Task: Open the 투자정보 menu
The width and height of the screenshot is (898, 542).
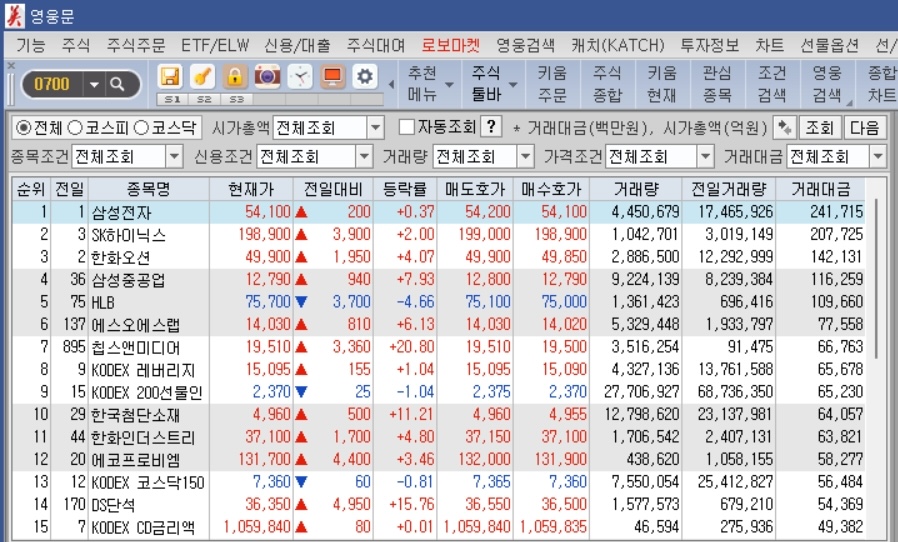Action: coord(710,45)
